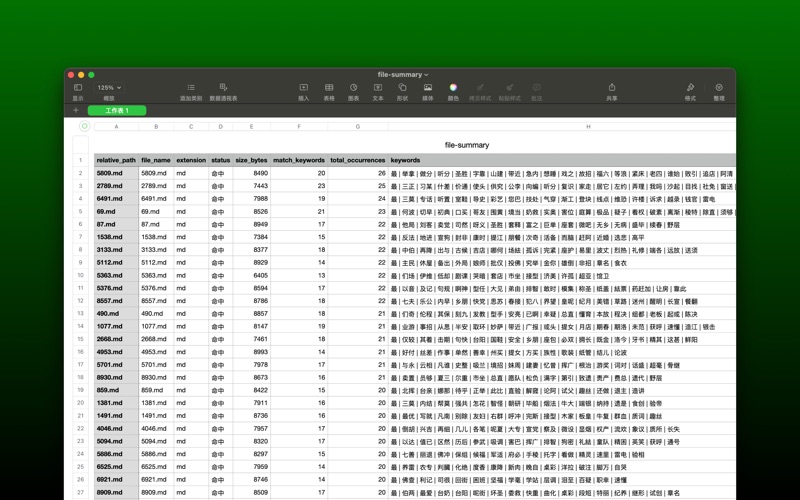The image size is (800, 500).
Task: Select the size cell 8422
Action: coord(252,390)
